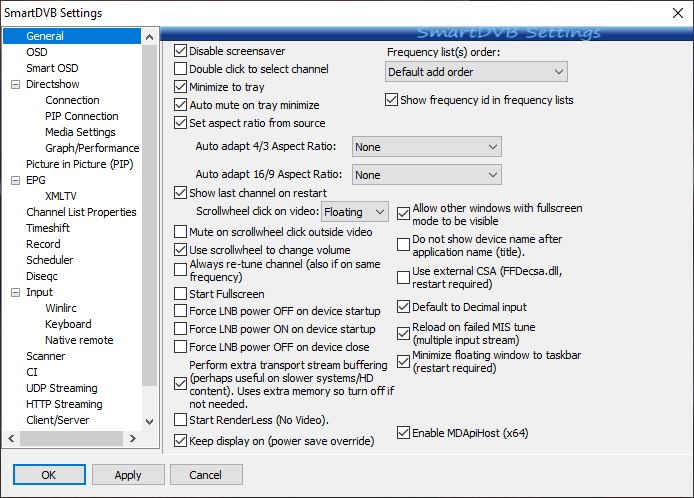The width and height of the screenshot is (694, 498).
Task: Open Auto adapt 16/9 Aspect Ratio dropdown
Action: pos(427,175)
